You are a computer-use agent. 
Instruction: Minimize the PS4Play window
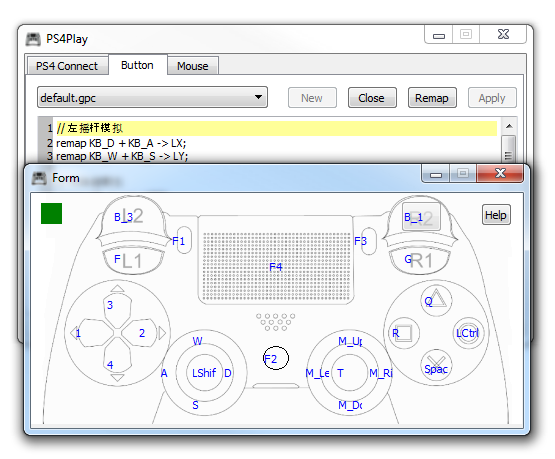pyautogui.click(x=439, y=35)
